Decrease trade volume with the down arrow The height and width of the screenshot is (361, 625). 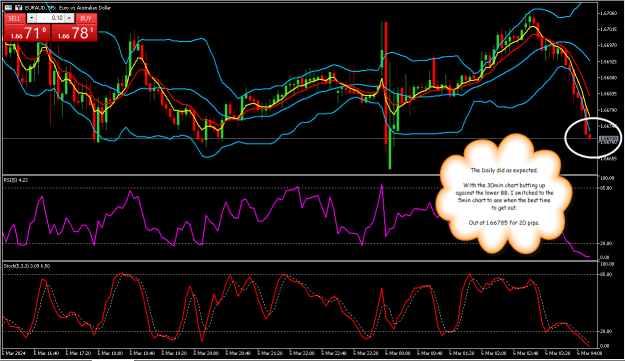click(x=31, y=18)
